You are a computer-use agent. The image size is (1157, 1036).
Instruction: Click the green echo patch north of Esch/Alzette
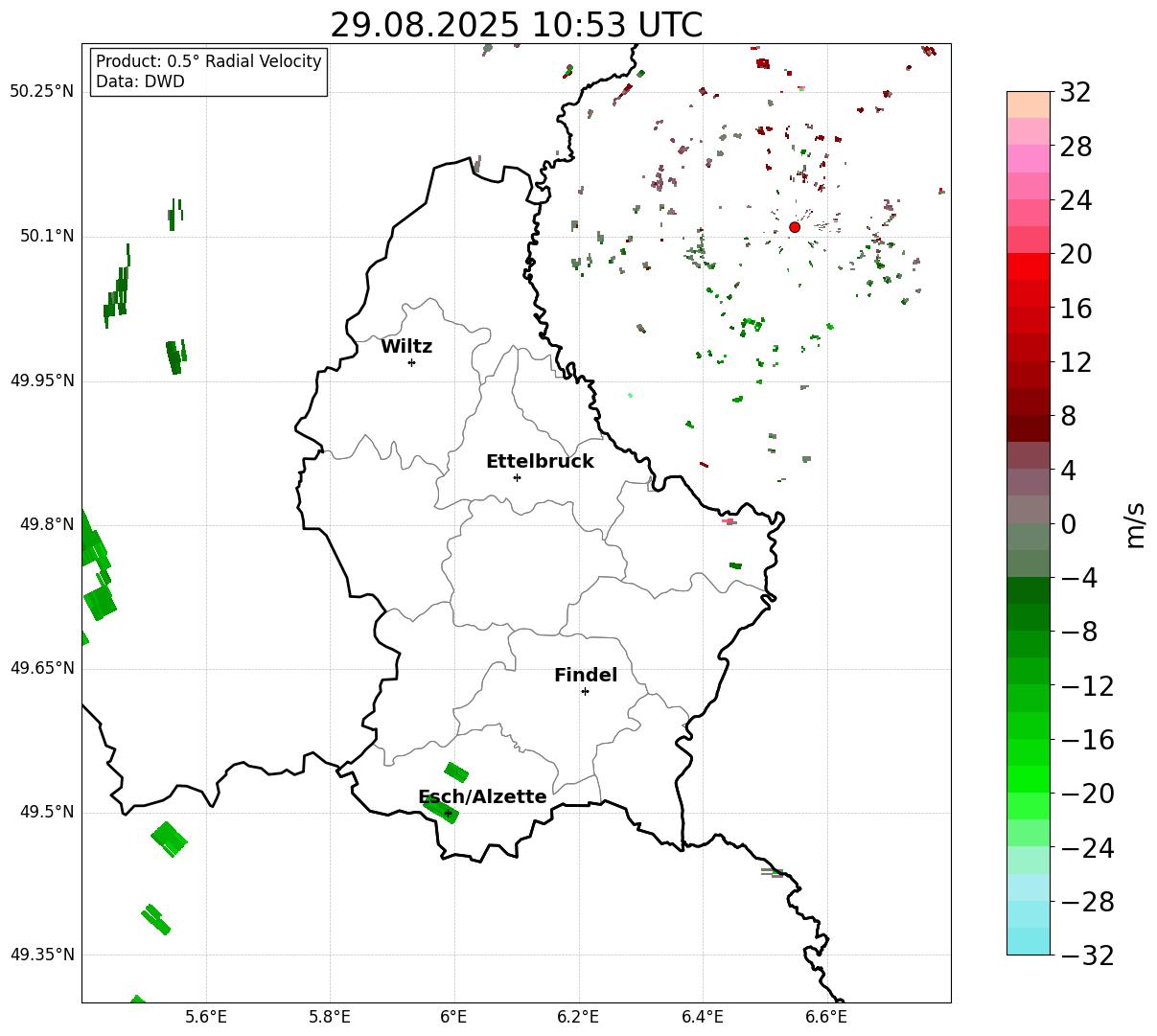456,771
